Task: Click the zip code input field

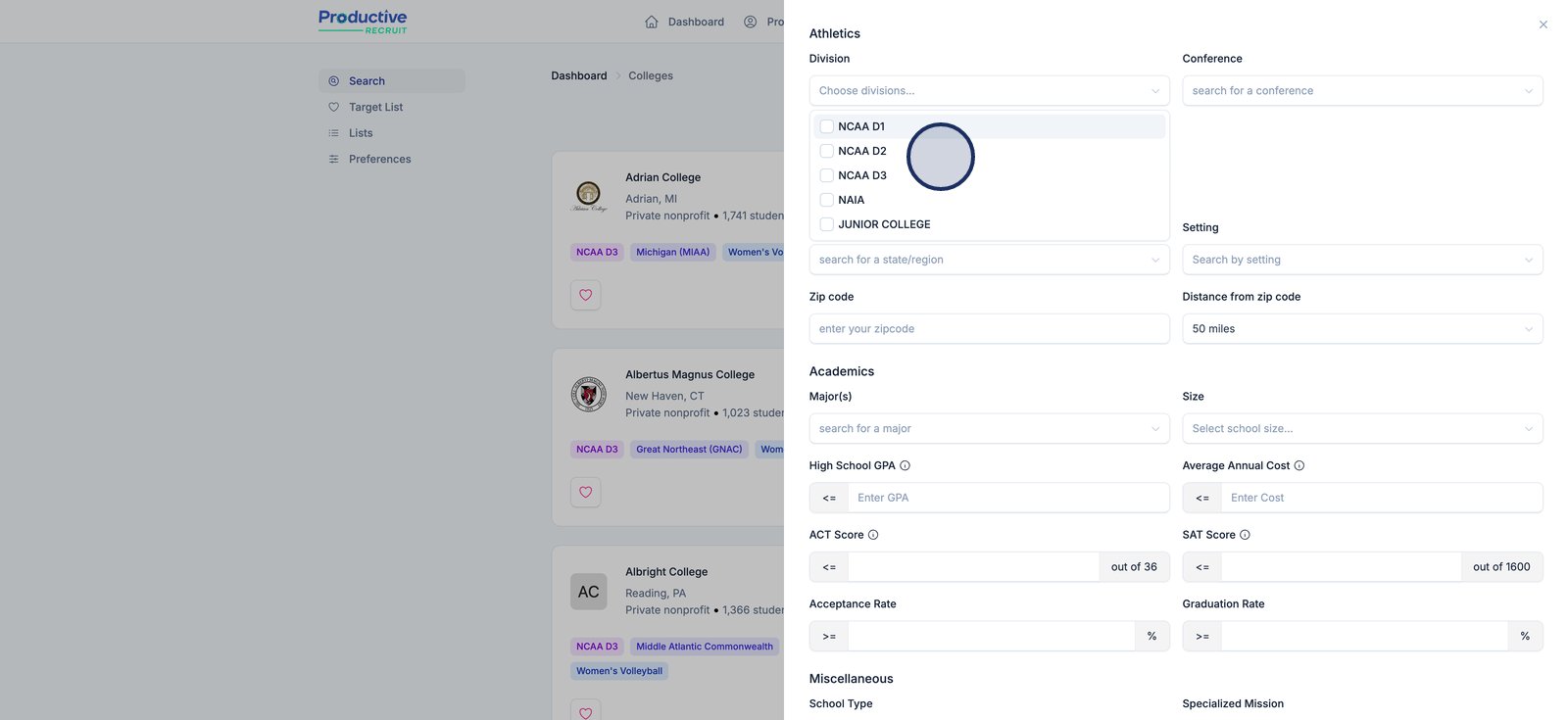Action: 989,329
